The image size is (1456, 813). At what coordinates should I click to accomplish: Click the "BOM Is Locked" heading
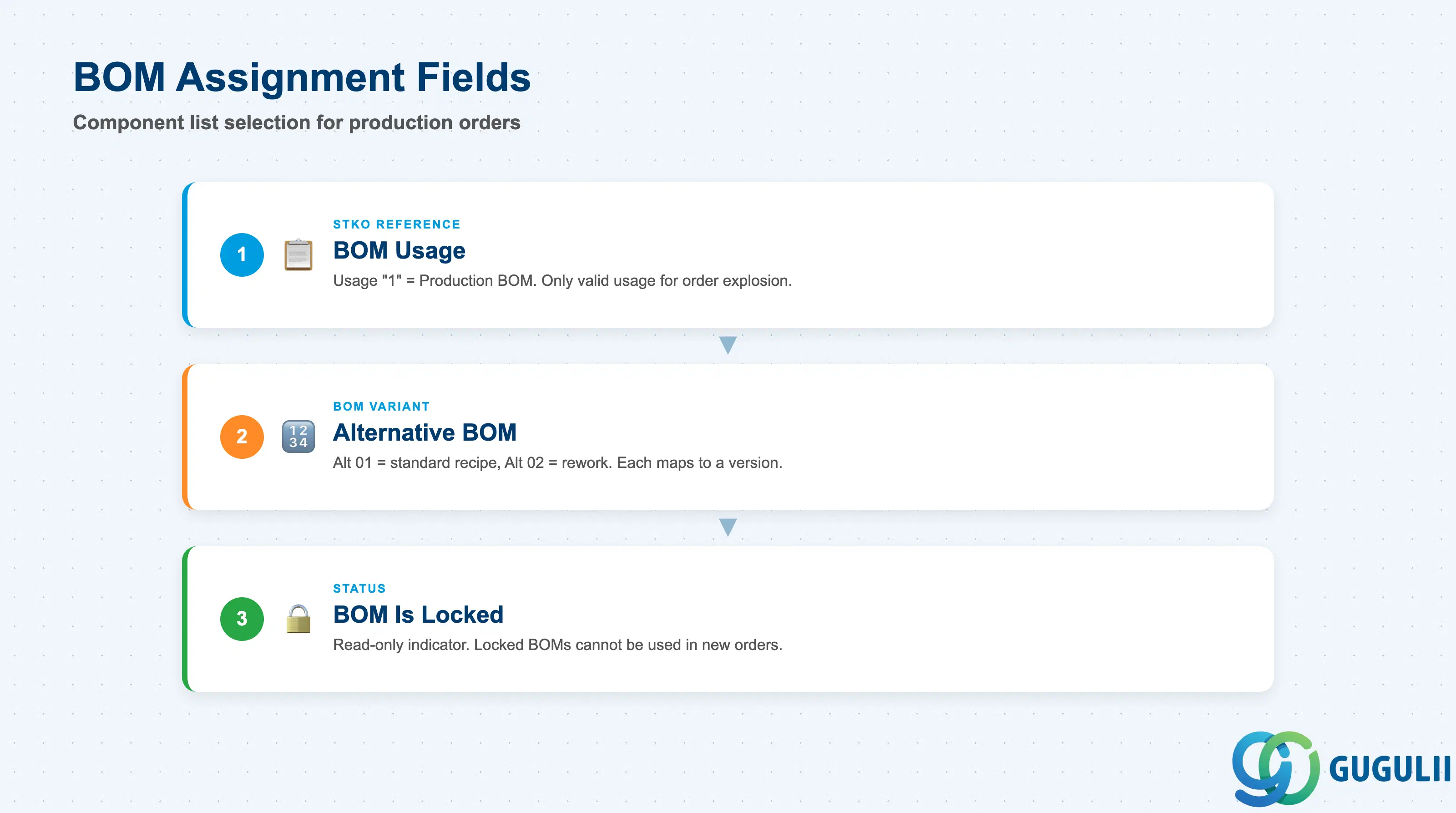point(418,615)
